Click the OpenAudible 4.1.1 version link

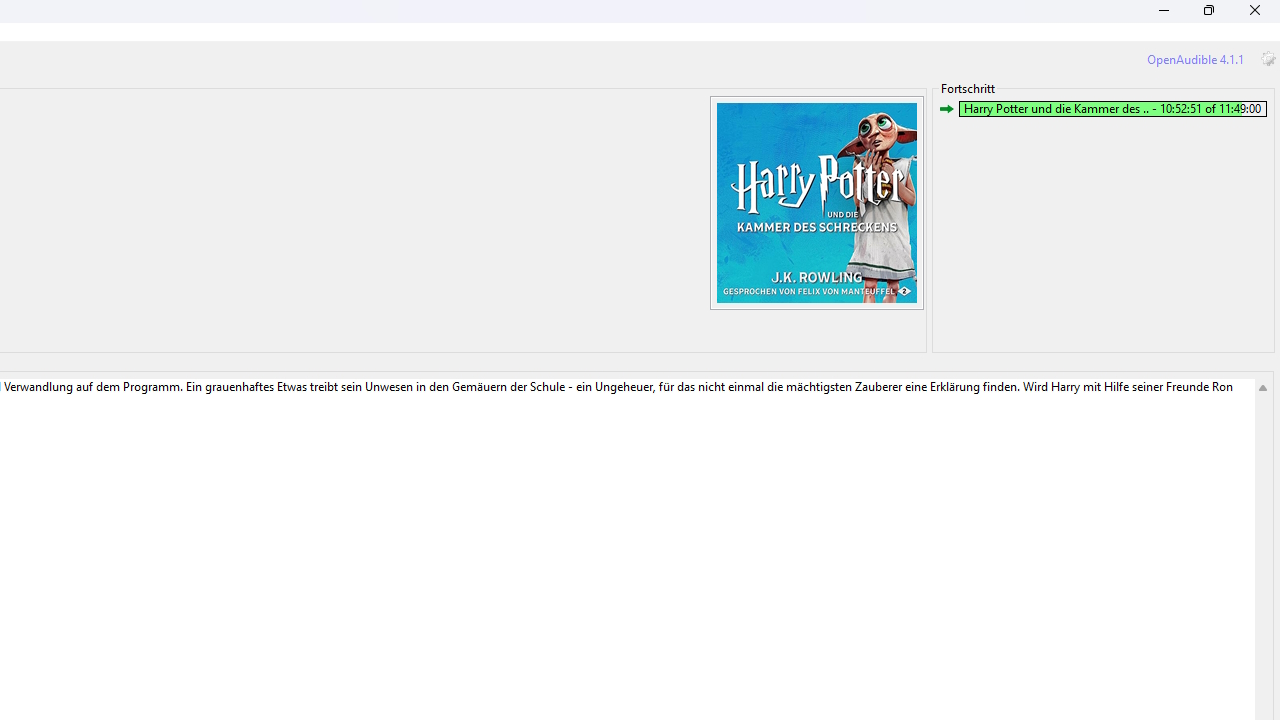pyautogui.click(x=1195, y=60)
